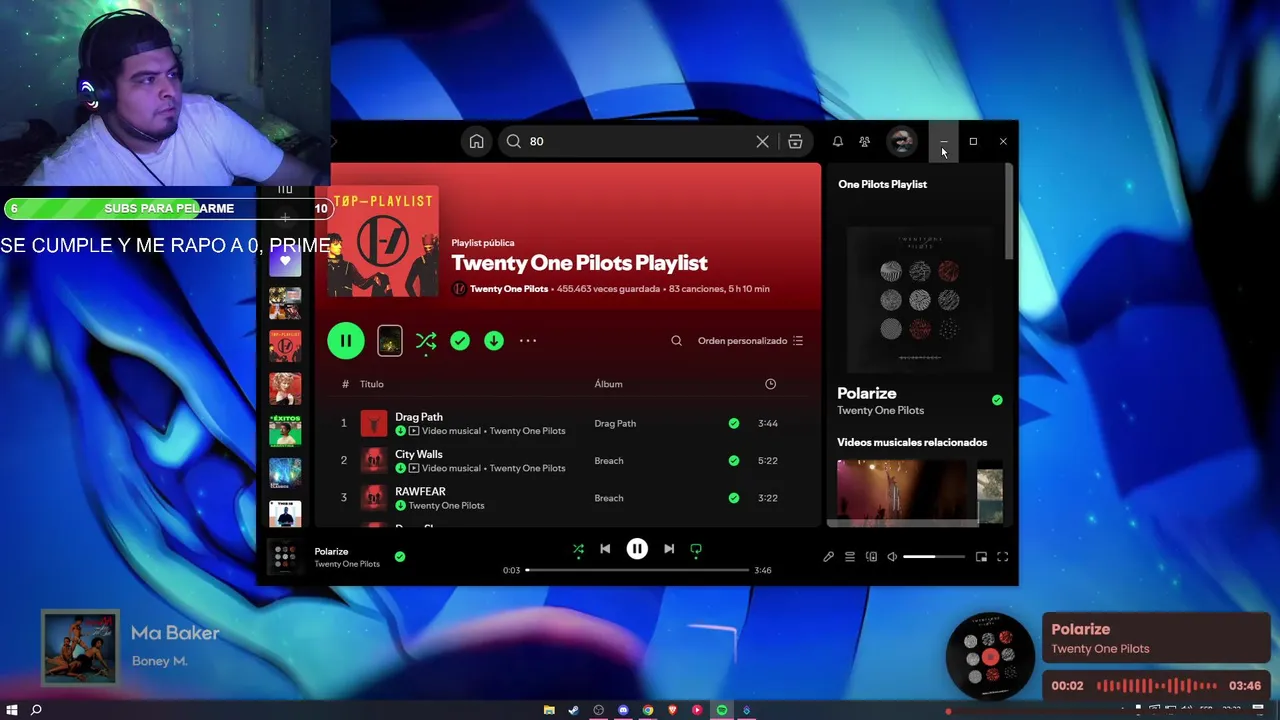The image size is (1280, 720).
Task: Open Connect to a device icon
Action: coord(871,557)
